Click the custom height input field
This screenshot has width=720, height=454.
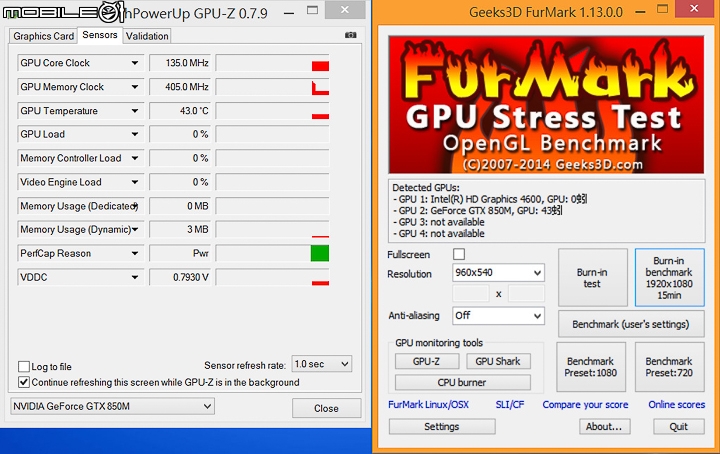526,294
